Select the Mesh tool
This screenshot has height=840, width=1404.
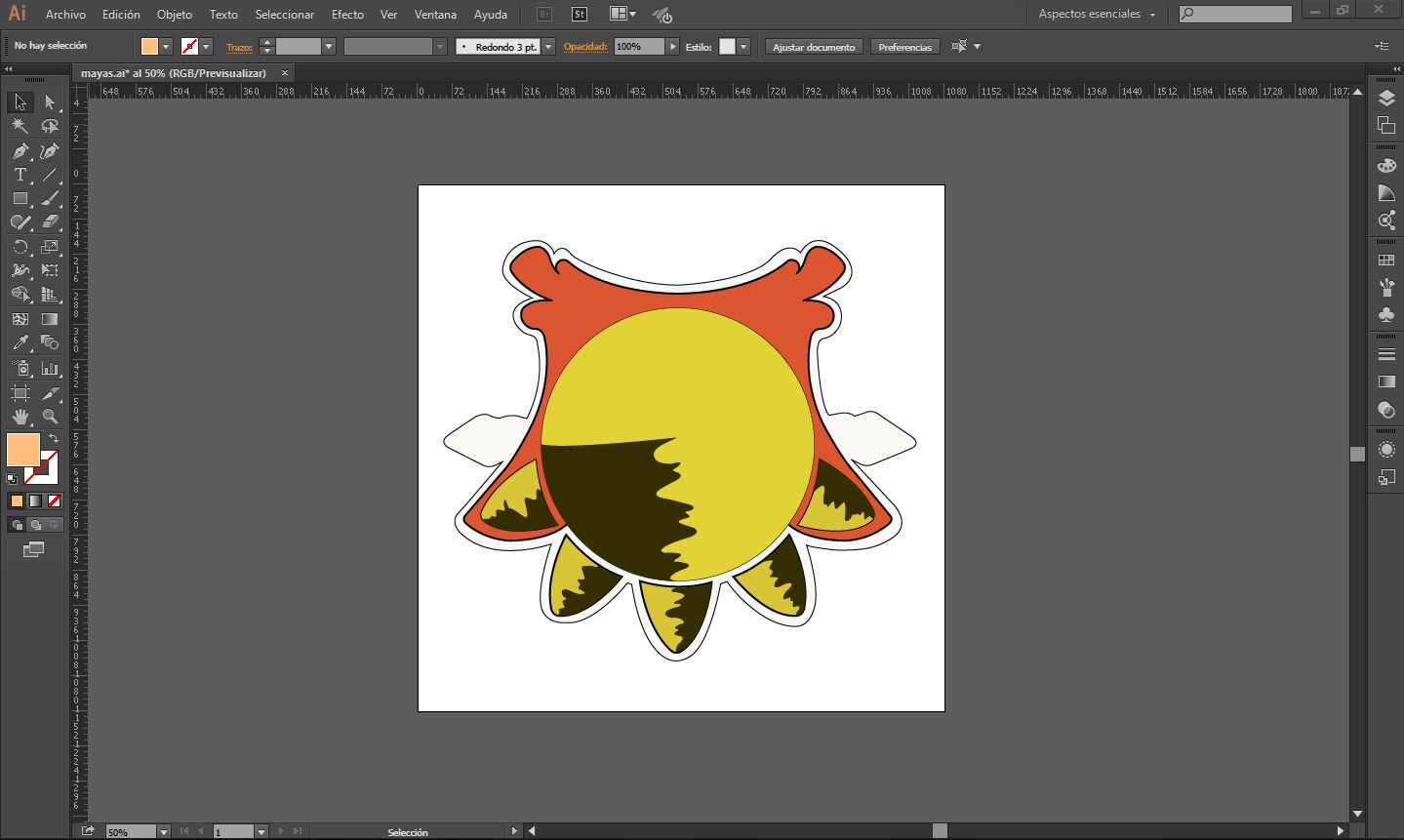pyautogui.click(x=20, y=319)
